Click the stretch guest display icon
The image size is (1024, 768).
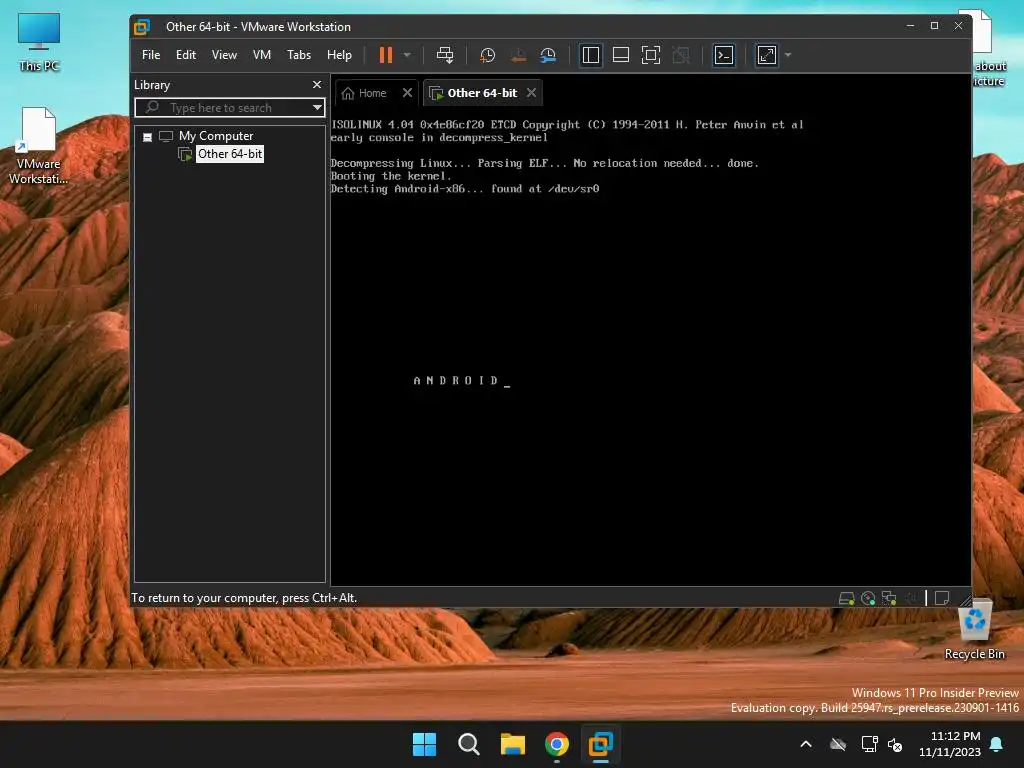pos(767,55)
